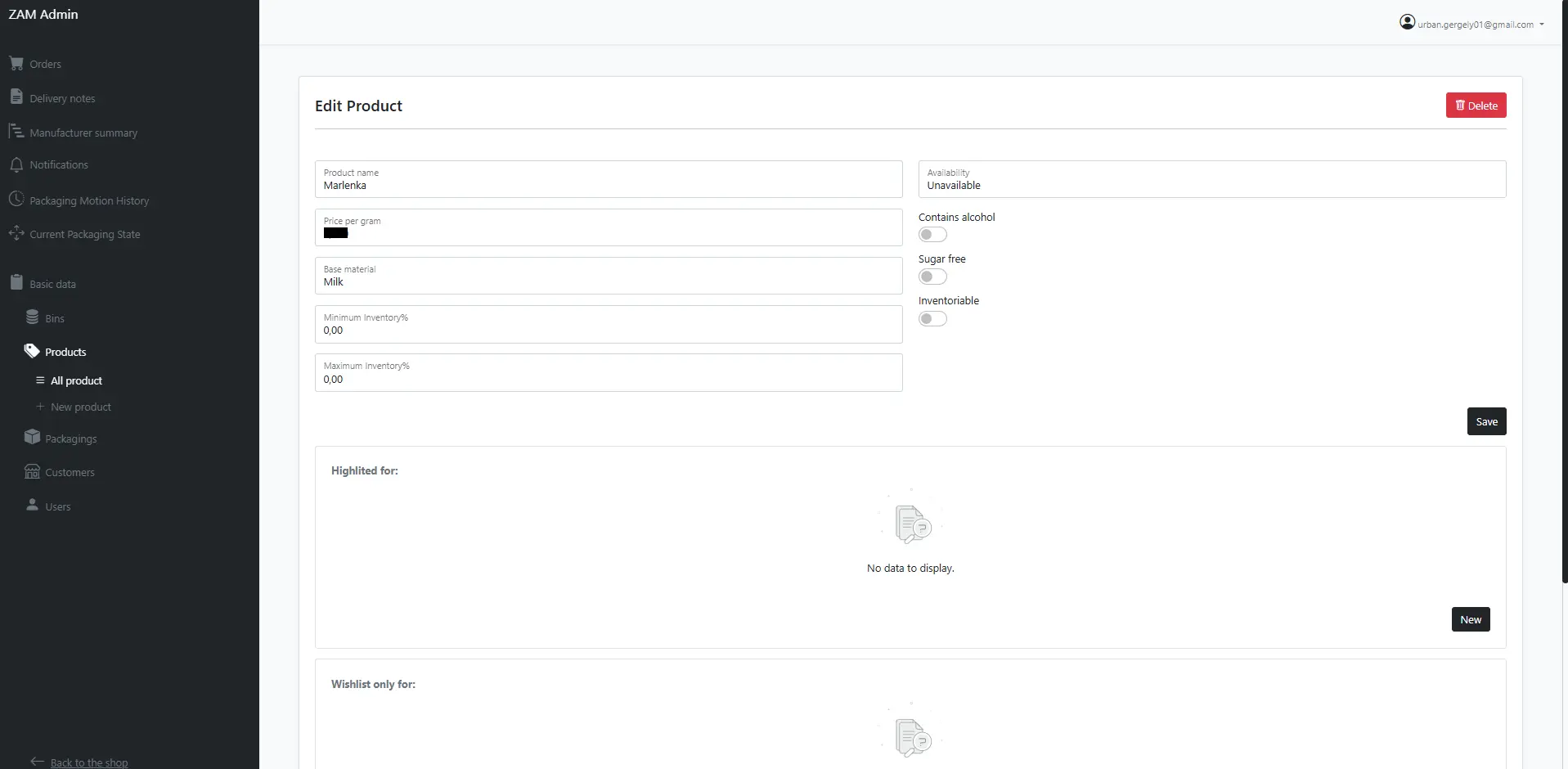
Task: Turn on the Inventoriable switch
Action: 932,318
